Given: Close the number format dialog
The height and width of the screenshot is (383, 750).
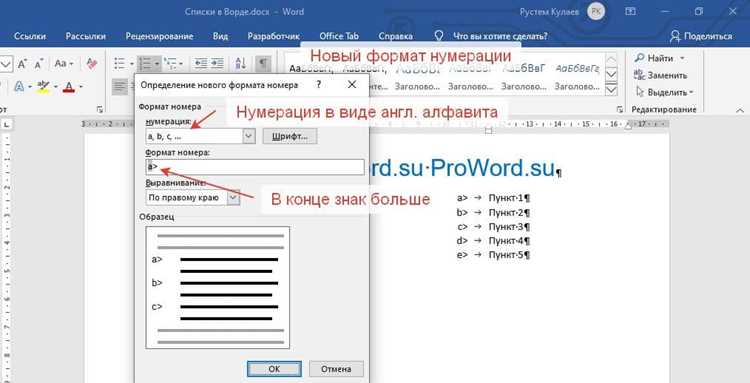Looking at the screenshot, I should click(352, 85).
